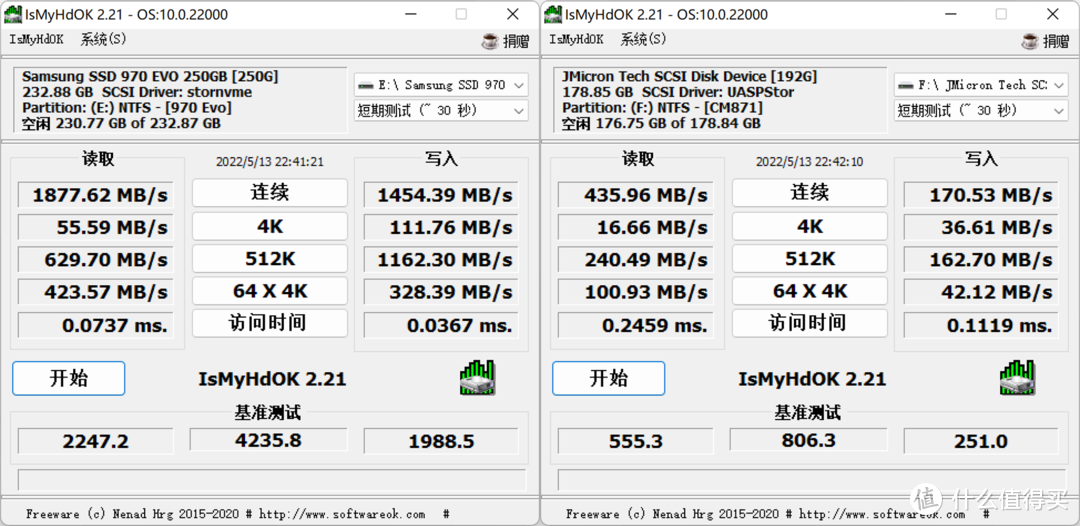This screenshot has width=1080, height=526.
Task: Click the 806.3 total benchmark score
Action: coord(809,440)
